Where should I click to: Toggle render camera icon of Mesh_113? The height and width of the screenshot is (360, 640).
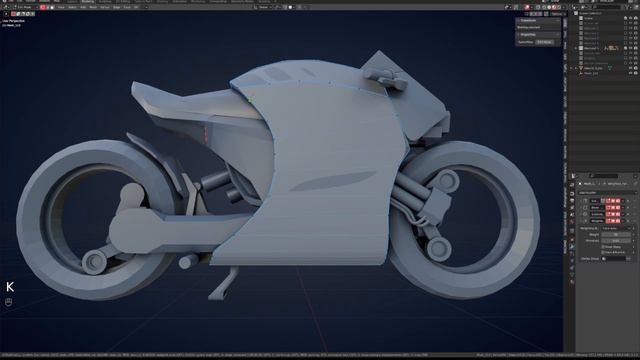pyautogui.click(x=636, y=73)
